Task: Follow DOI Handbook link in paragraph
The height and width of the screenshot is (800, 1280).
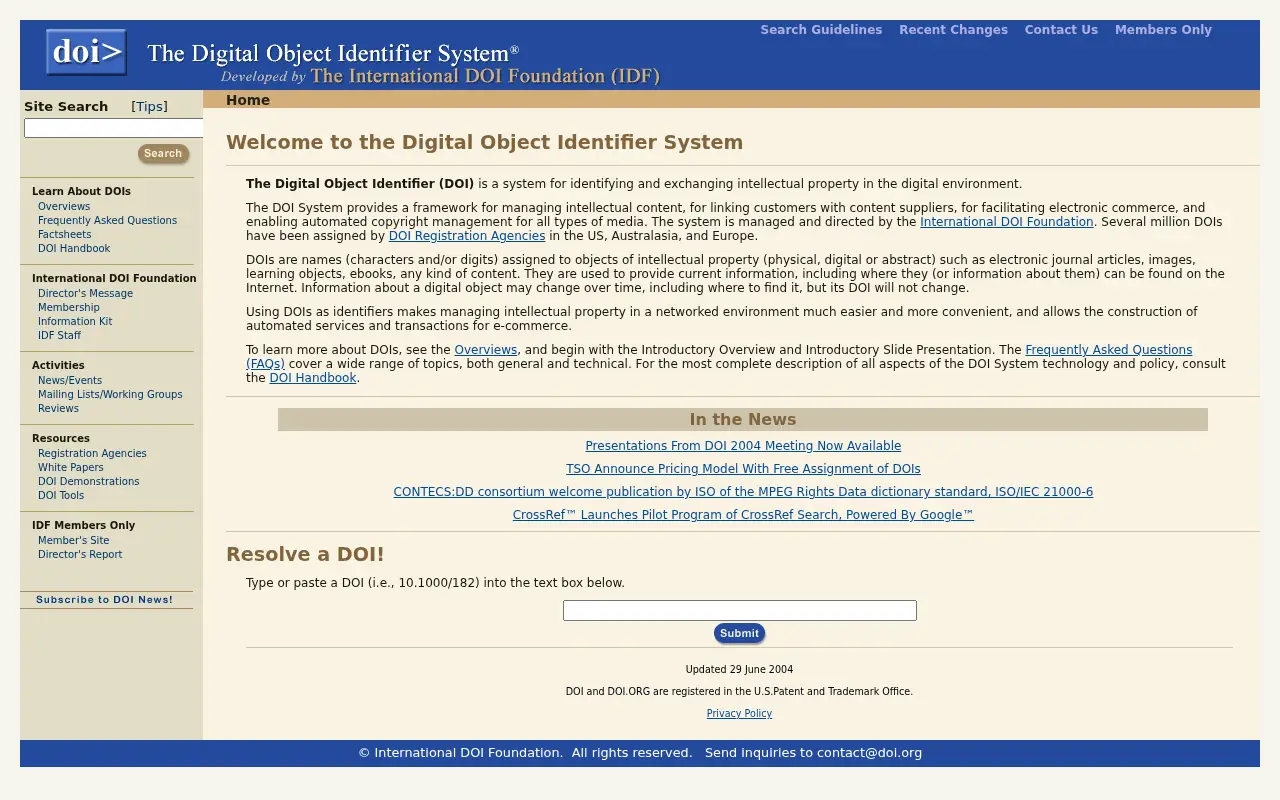Action: click(313, 378)
